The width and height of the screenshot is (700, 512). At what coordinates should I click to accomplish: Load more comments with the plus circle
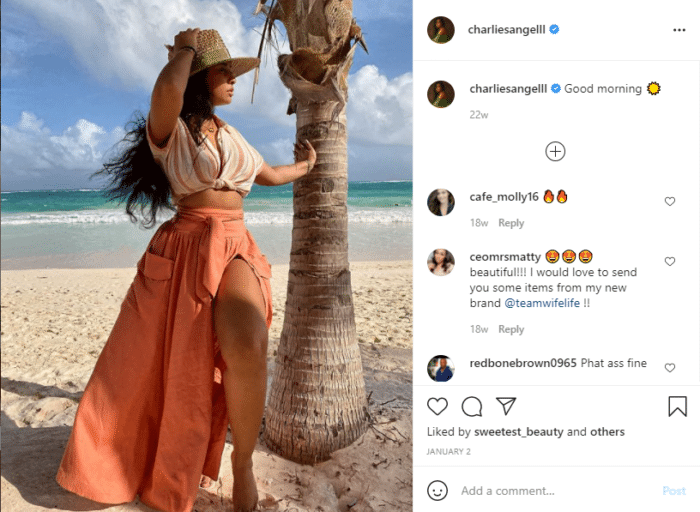pyautogui.click(x=555, y=151)
